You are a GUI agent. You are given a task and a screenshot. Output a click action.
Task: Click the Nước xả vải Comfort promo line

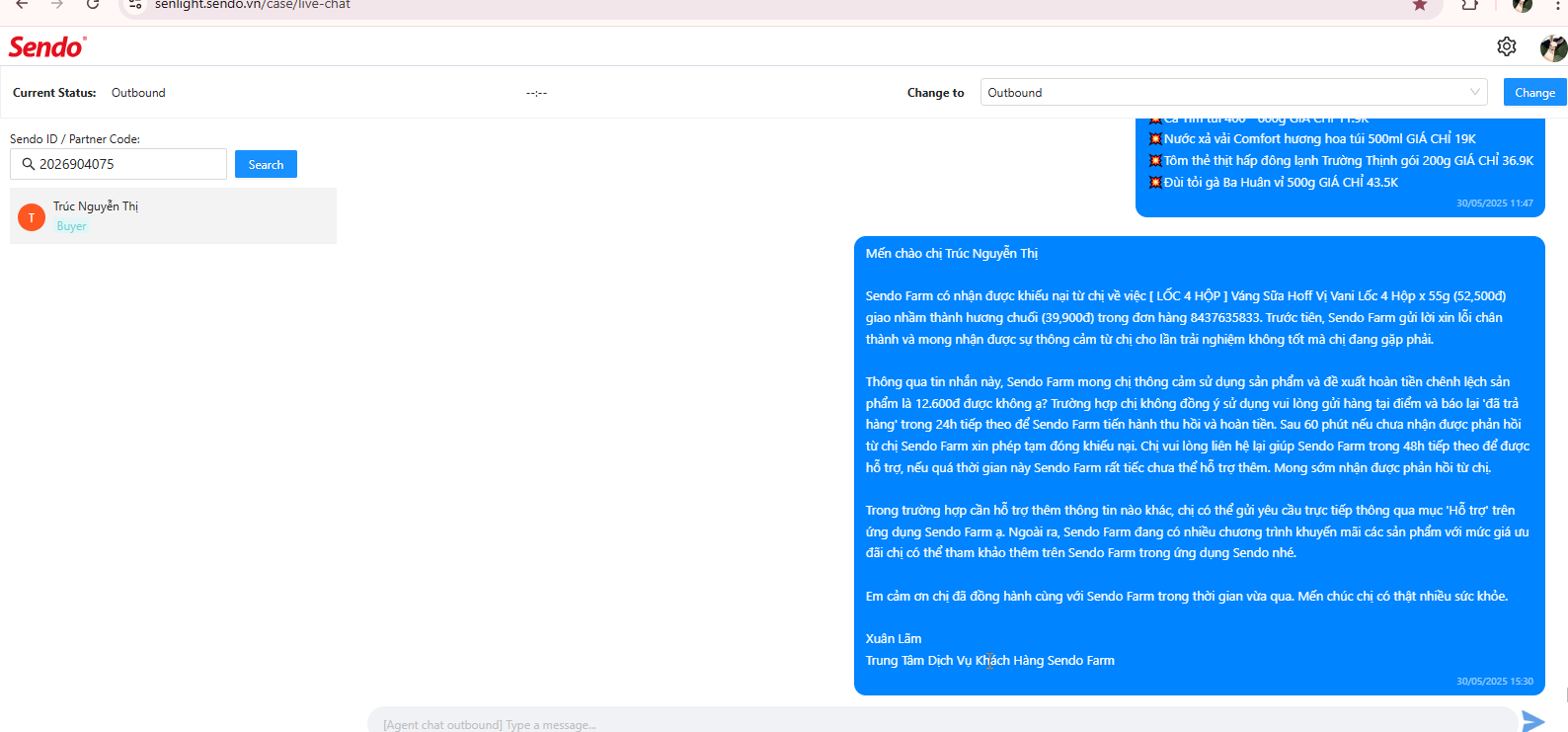coord(1312,139)
